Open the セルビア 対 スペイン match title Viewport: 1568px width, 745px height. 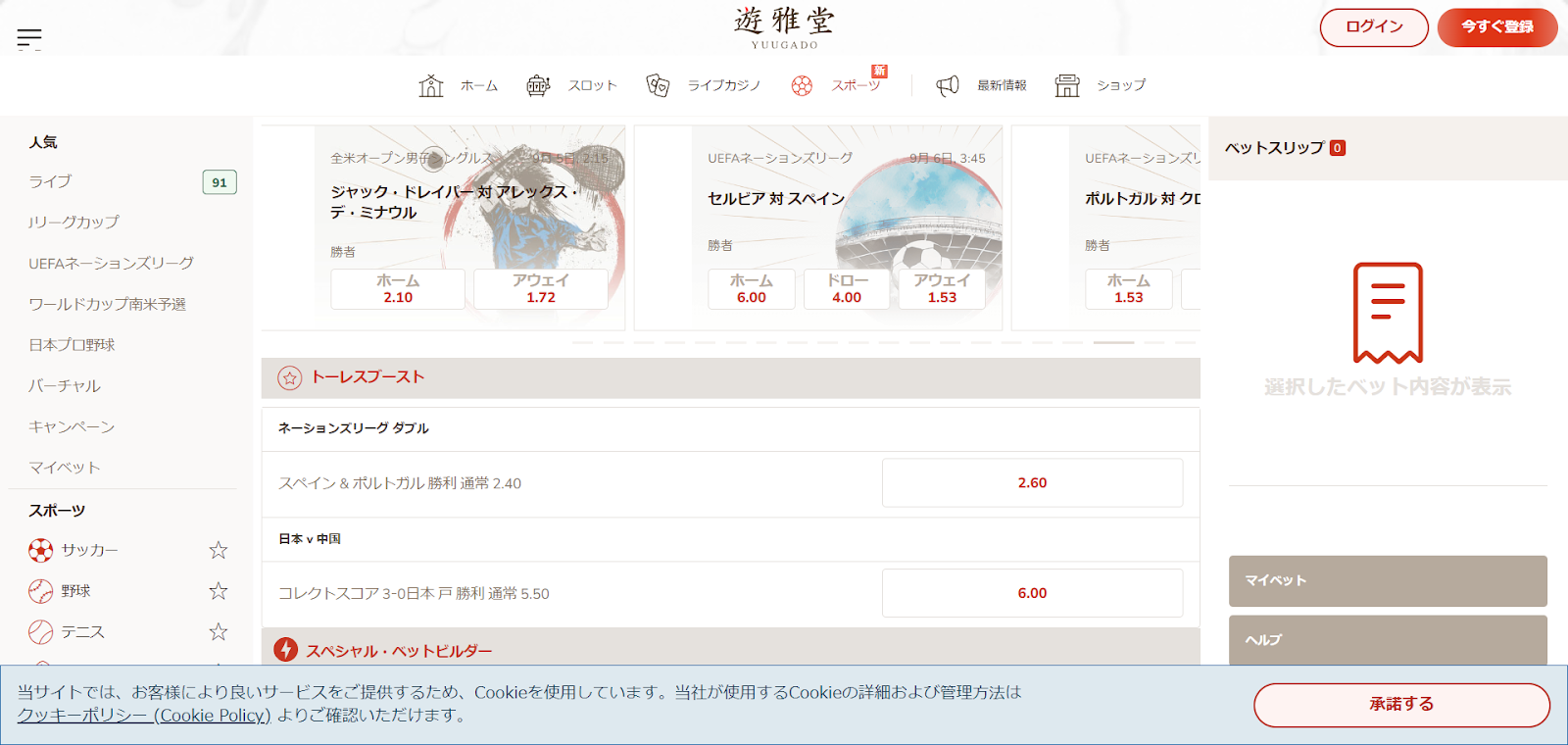(776, 199)
